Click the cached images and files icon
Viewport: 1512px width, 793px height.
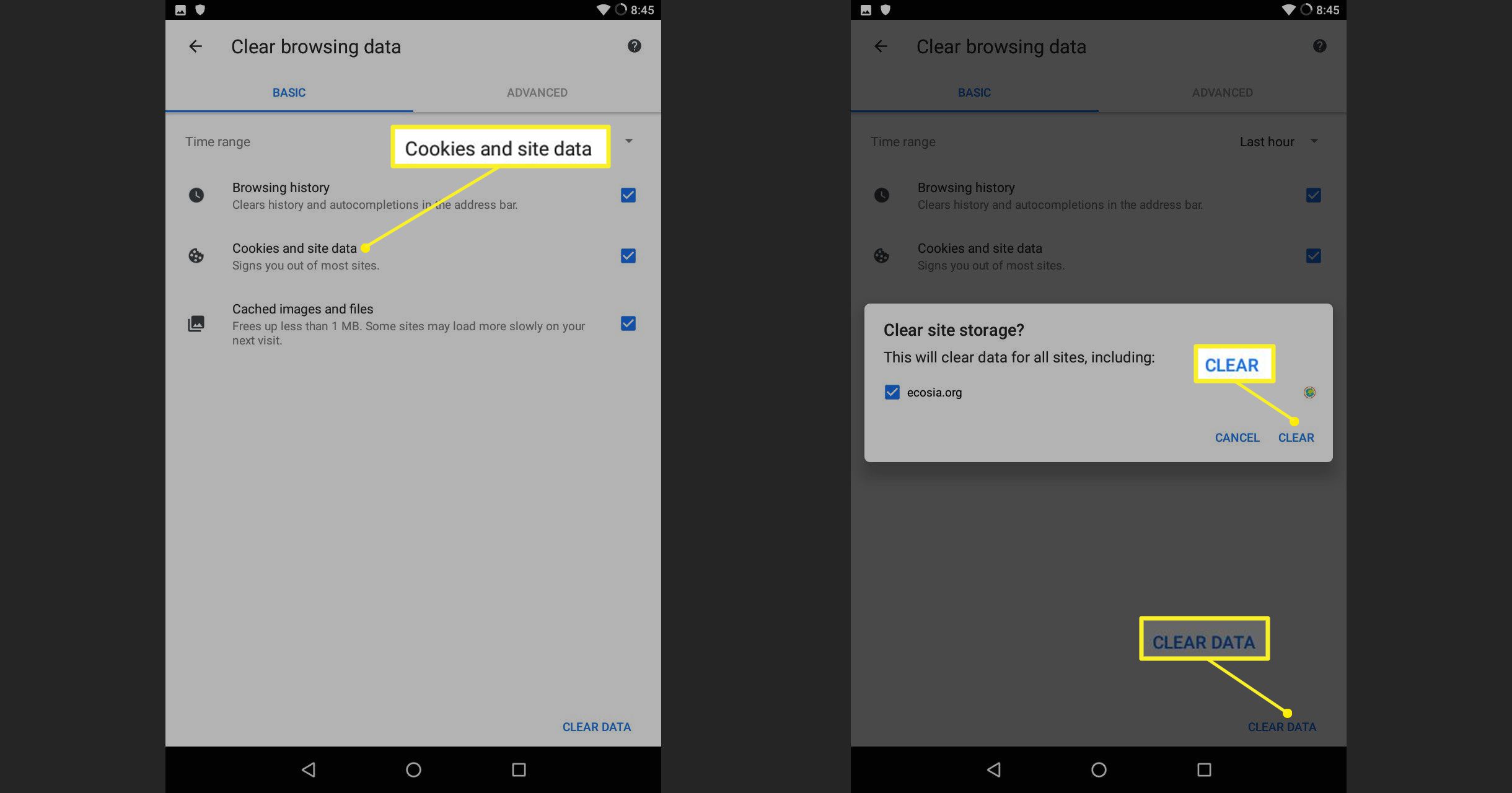196,323
